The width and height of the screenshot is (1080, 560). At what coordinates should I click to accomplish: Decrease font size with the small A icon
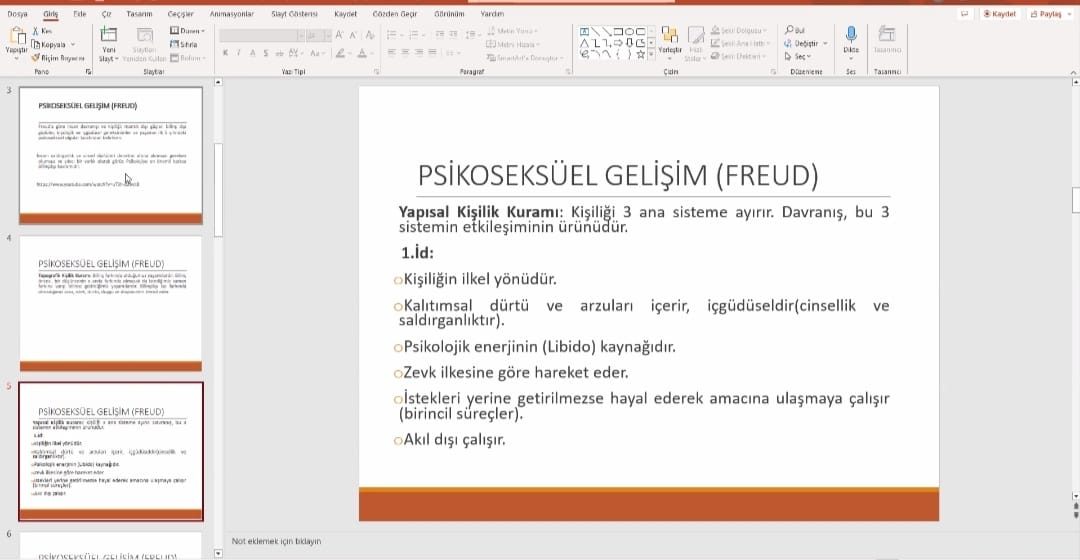click(353, 35)
